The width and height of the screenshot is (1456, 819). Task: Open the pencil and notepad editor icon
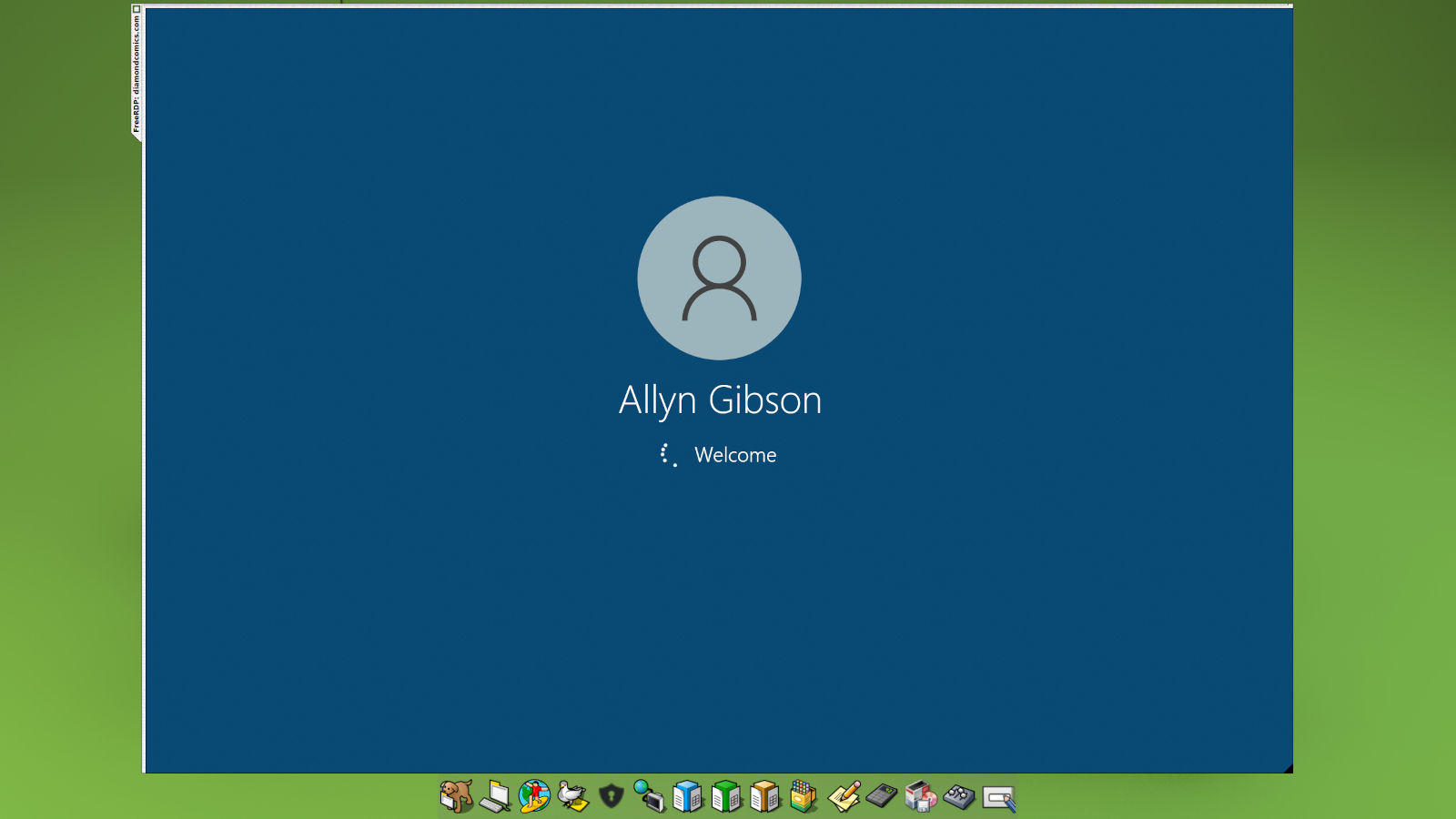click(x=844, y=796)
